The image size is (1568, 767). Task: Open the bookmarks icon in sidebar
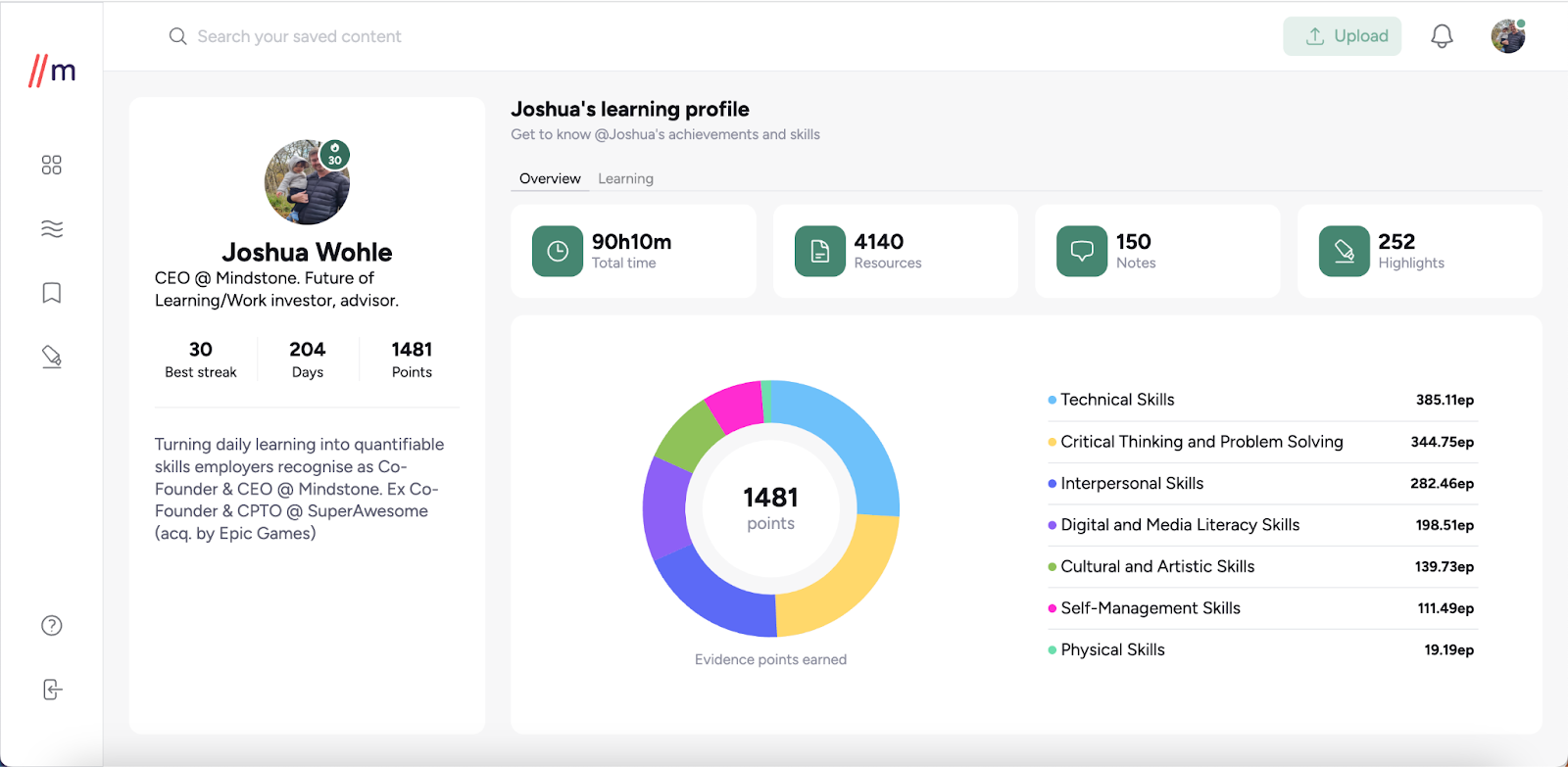[52, 293]
